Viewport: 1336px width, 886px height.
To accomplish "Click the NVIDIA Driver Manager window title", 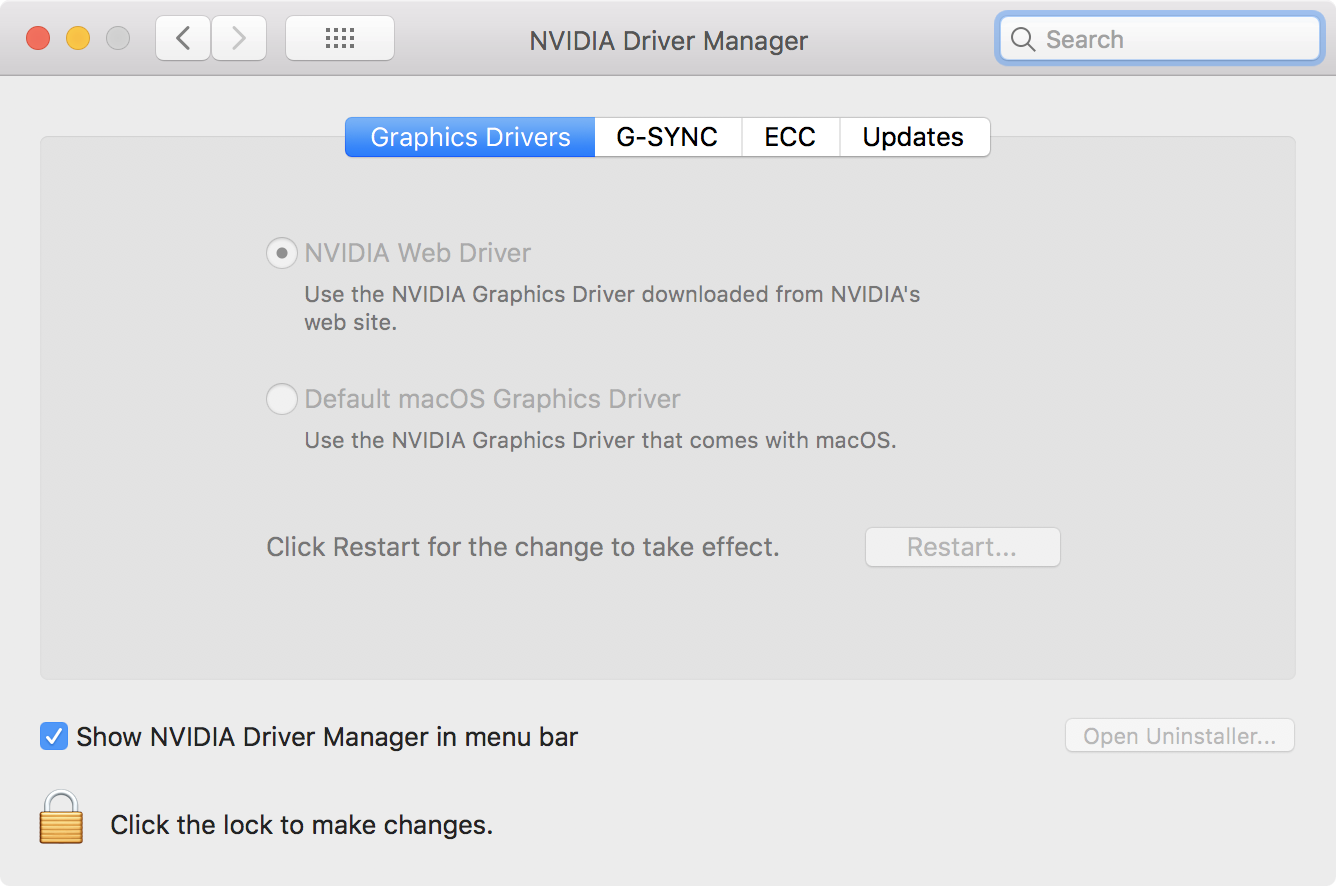I will coord(668,41).
